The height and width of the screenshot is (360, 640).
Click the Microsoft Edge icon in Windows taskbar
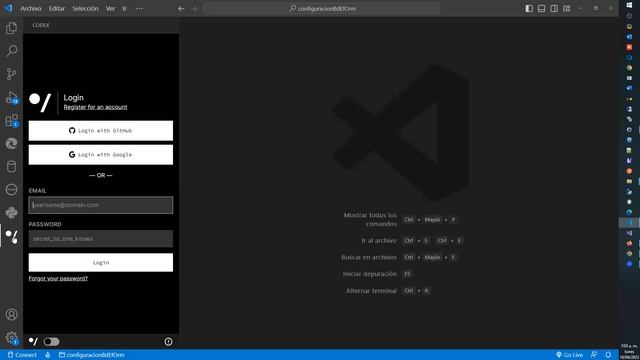pyautogui.click(x=629, y=212)
